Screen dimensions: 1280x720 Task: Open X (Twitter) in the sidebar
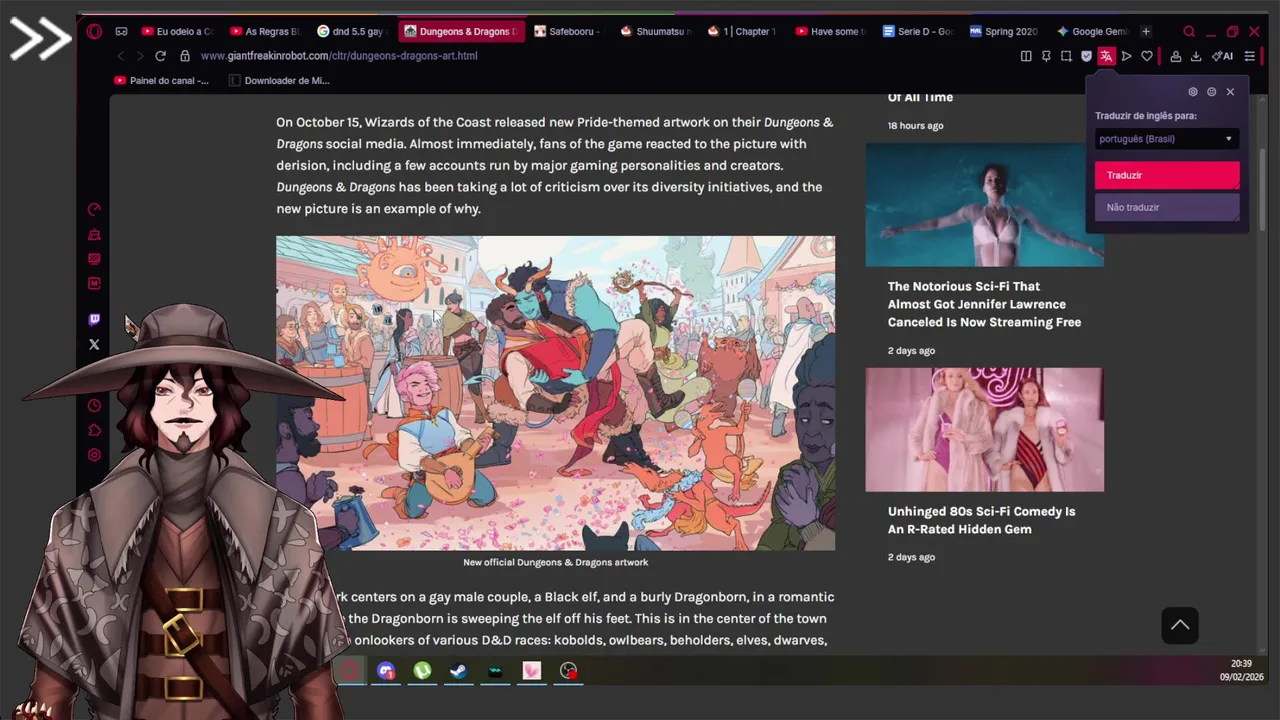tap(94, 345)
